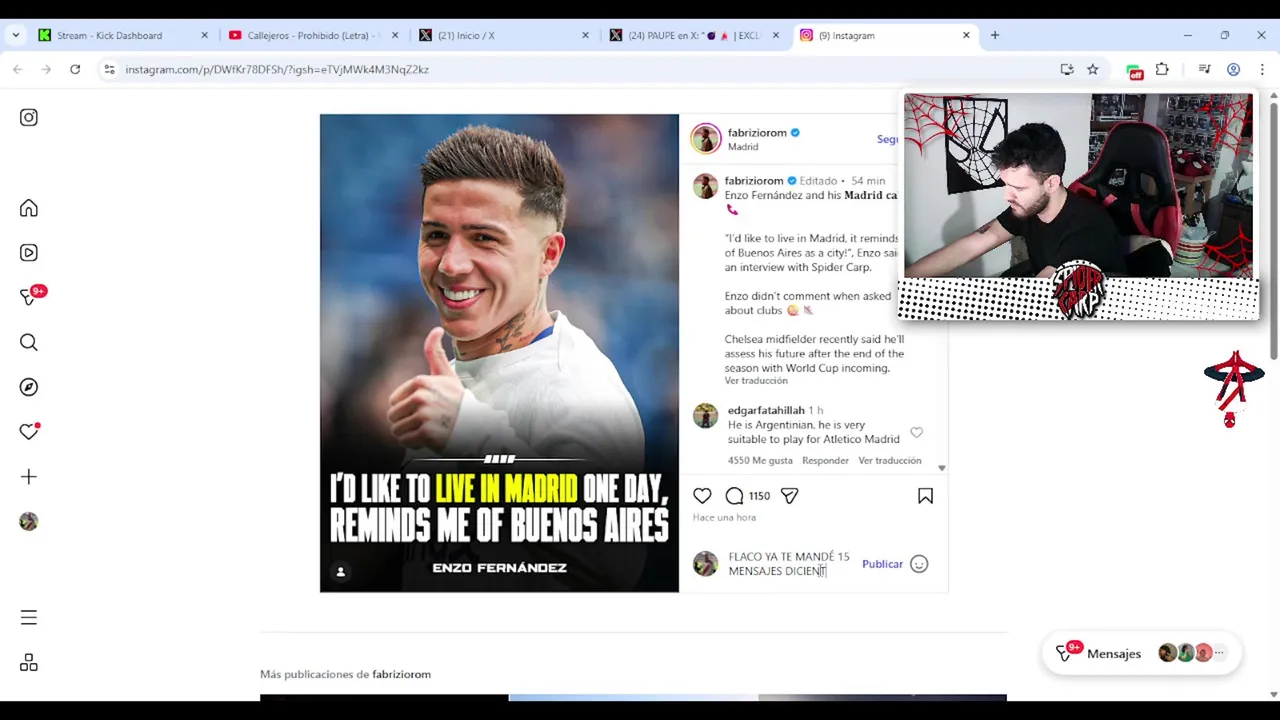The image size is (1280, 720).
Task: Open Meta apps grid icon
Action: pyautogui.click(x=28, y=663)
